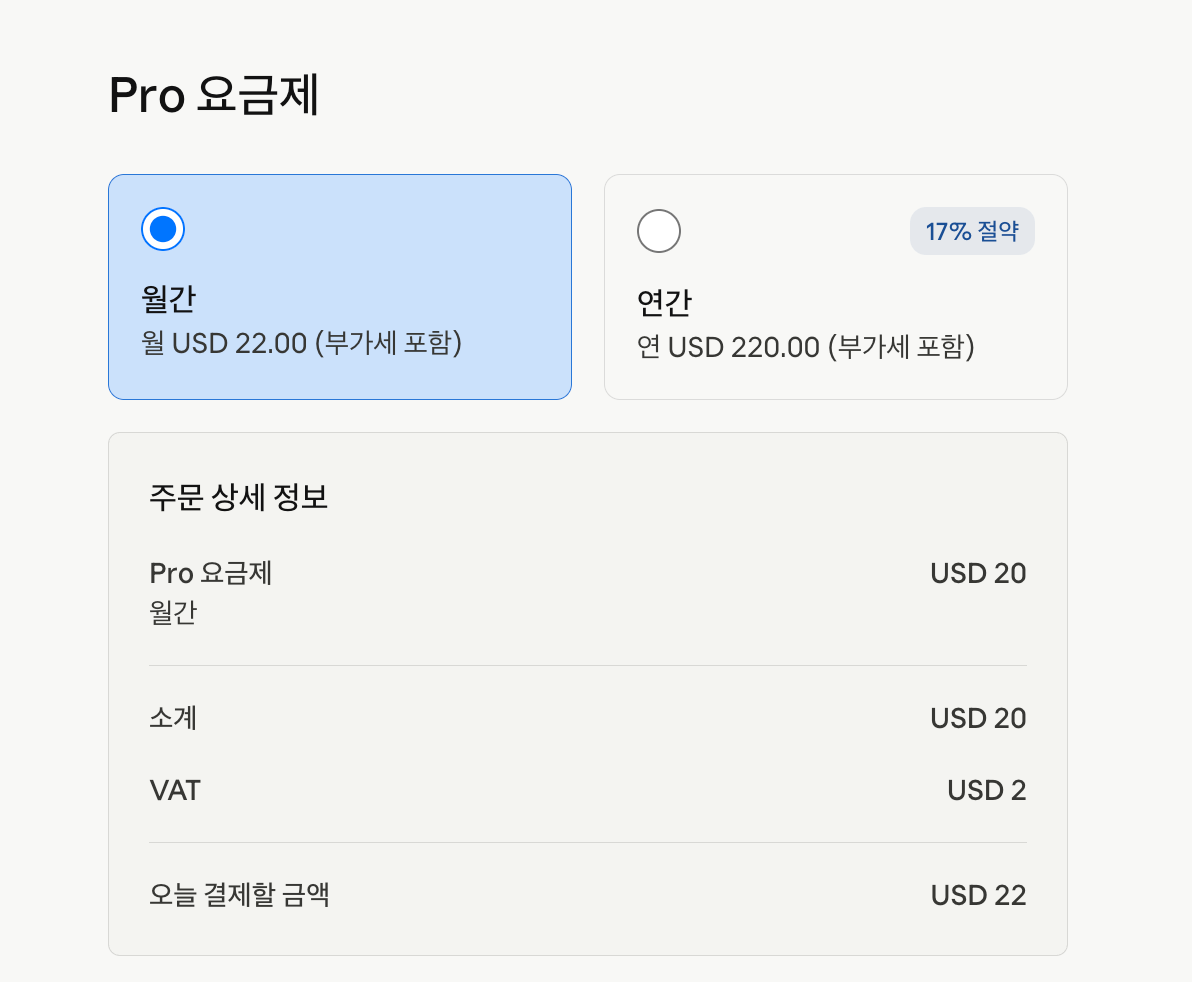Click the 월 USD 22.00 (부가세 포함) text
Screen dimensions: 1192x982
[301, 343]
